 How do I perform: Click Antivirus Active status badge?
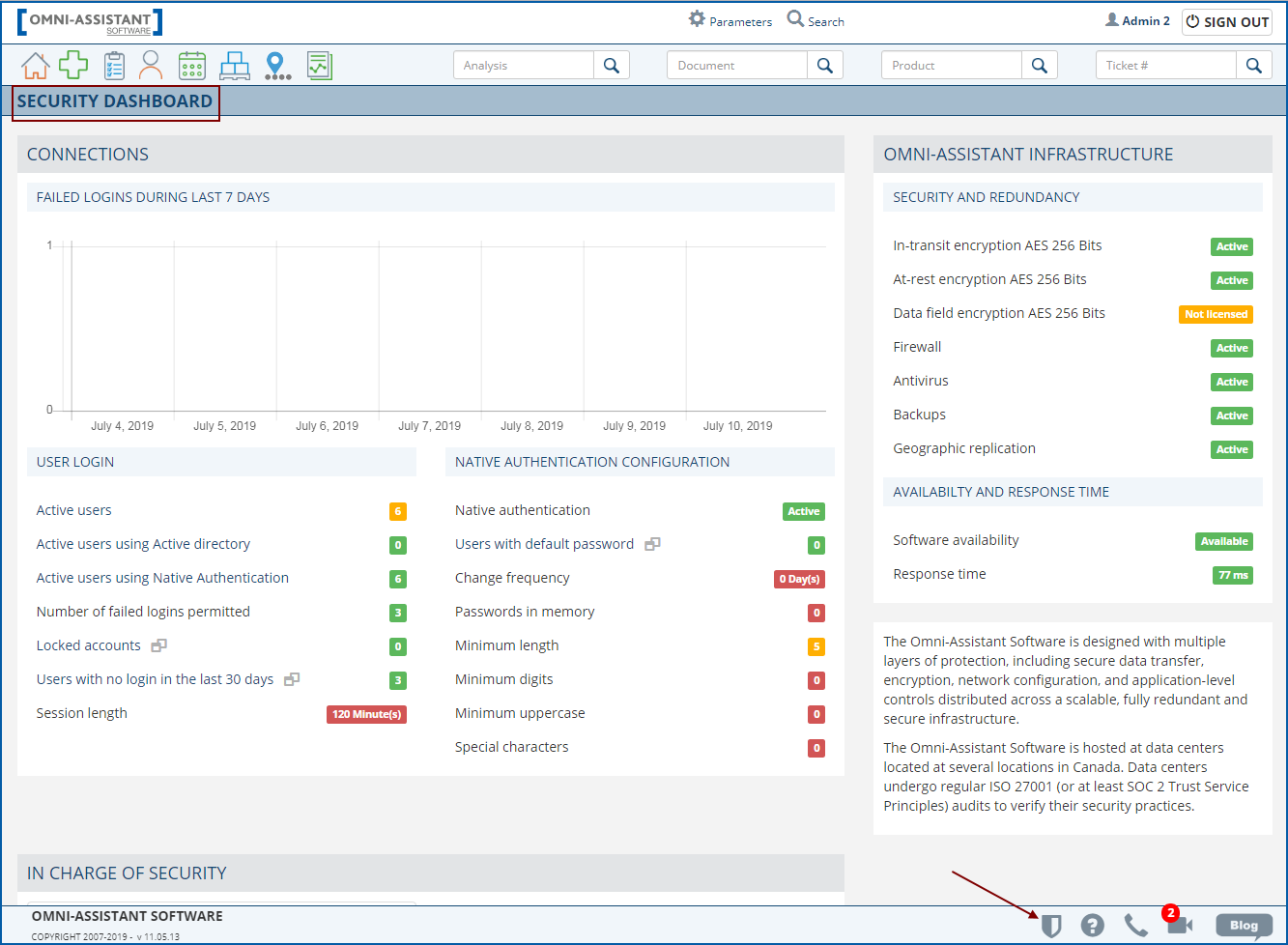tap(1232, 382)
